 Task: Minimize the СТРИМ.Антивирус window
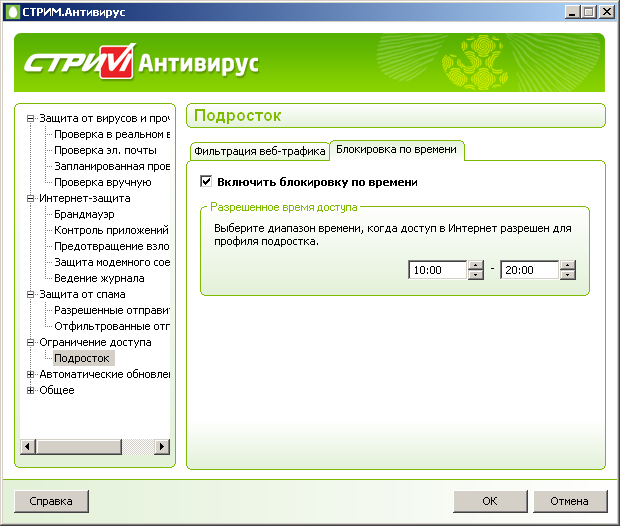572,12
